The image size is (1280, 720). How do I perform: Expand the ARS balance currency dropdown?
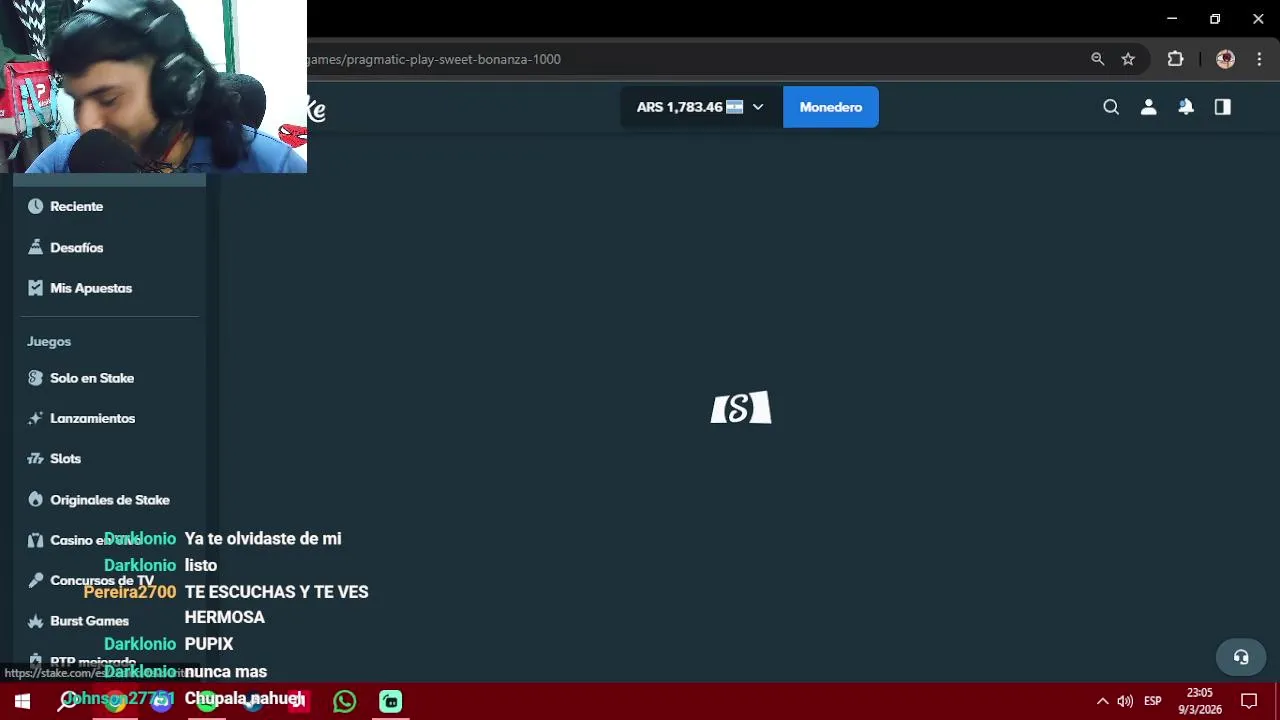pos(758,107)
